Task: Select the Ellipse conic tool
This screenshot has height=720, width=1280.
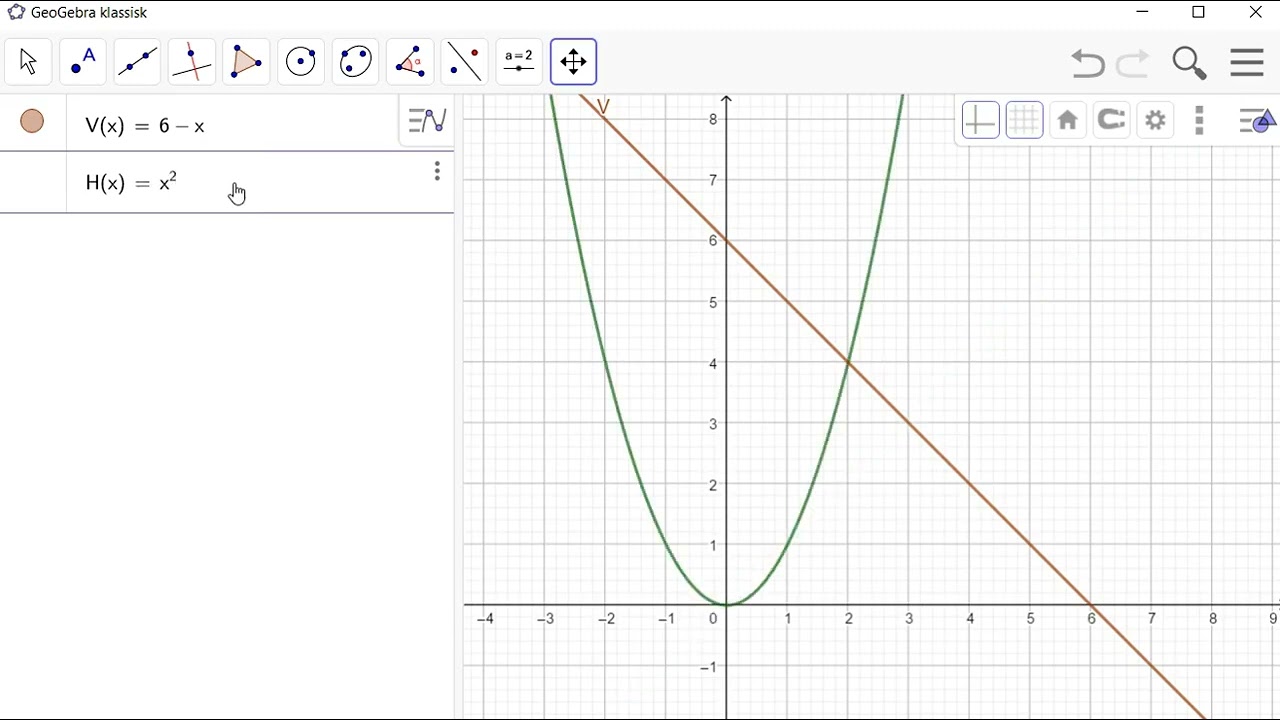Action: [355, 62]
